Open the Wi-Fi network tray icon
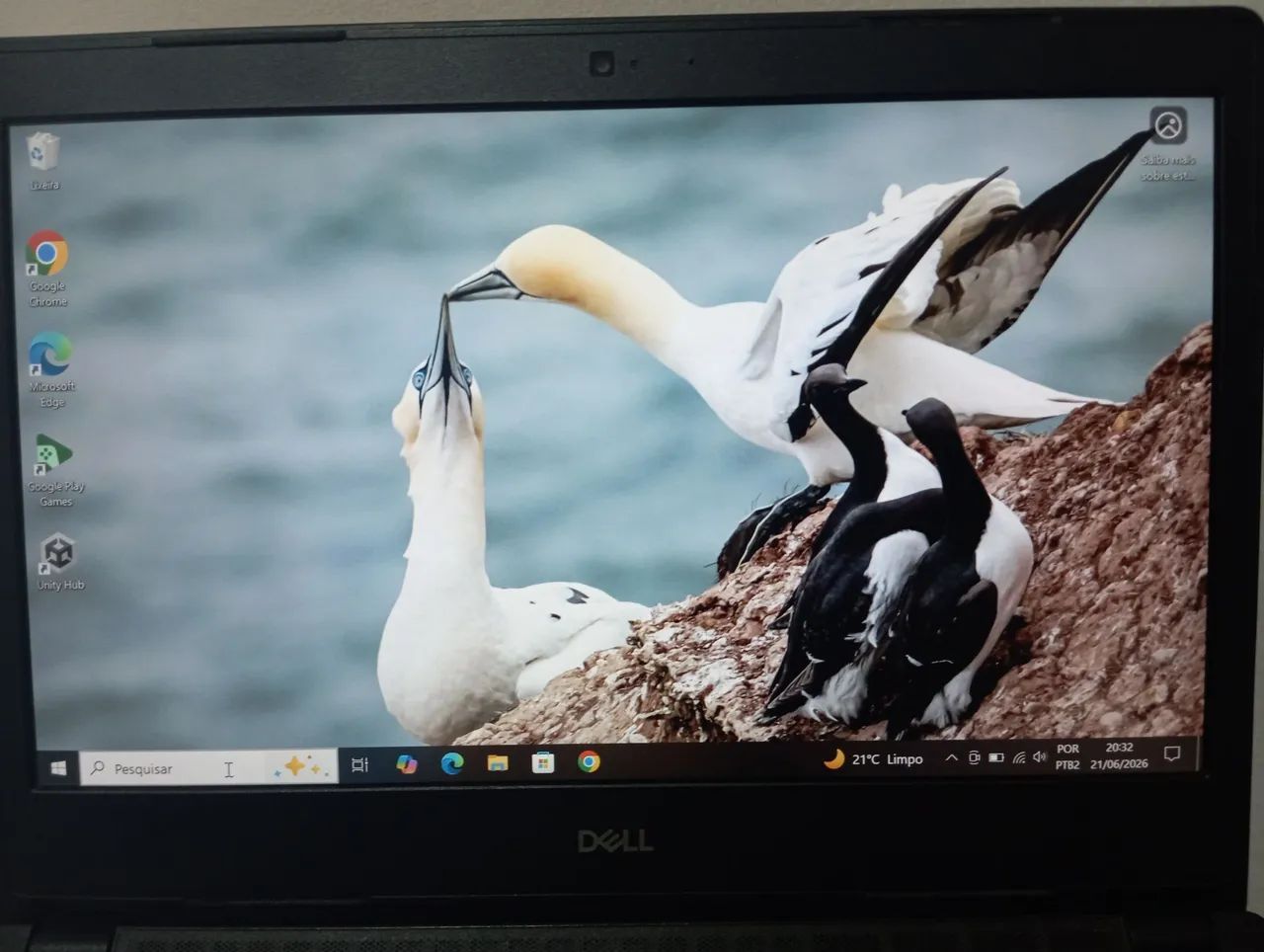Image resolution: width=1264 pixels, height=952 pixels. pyautogui.click(x=1018, y=757)
